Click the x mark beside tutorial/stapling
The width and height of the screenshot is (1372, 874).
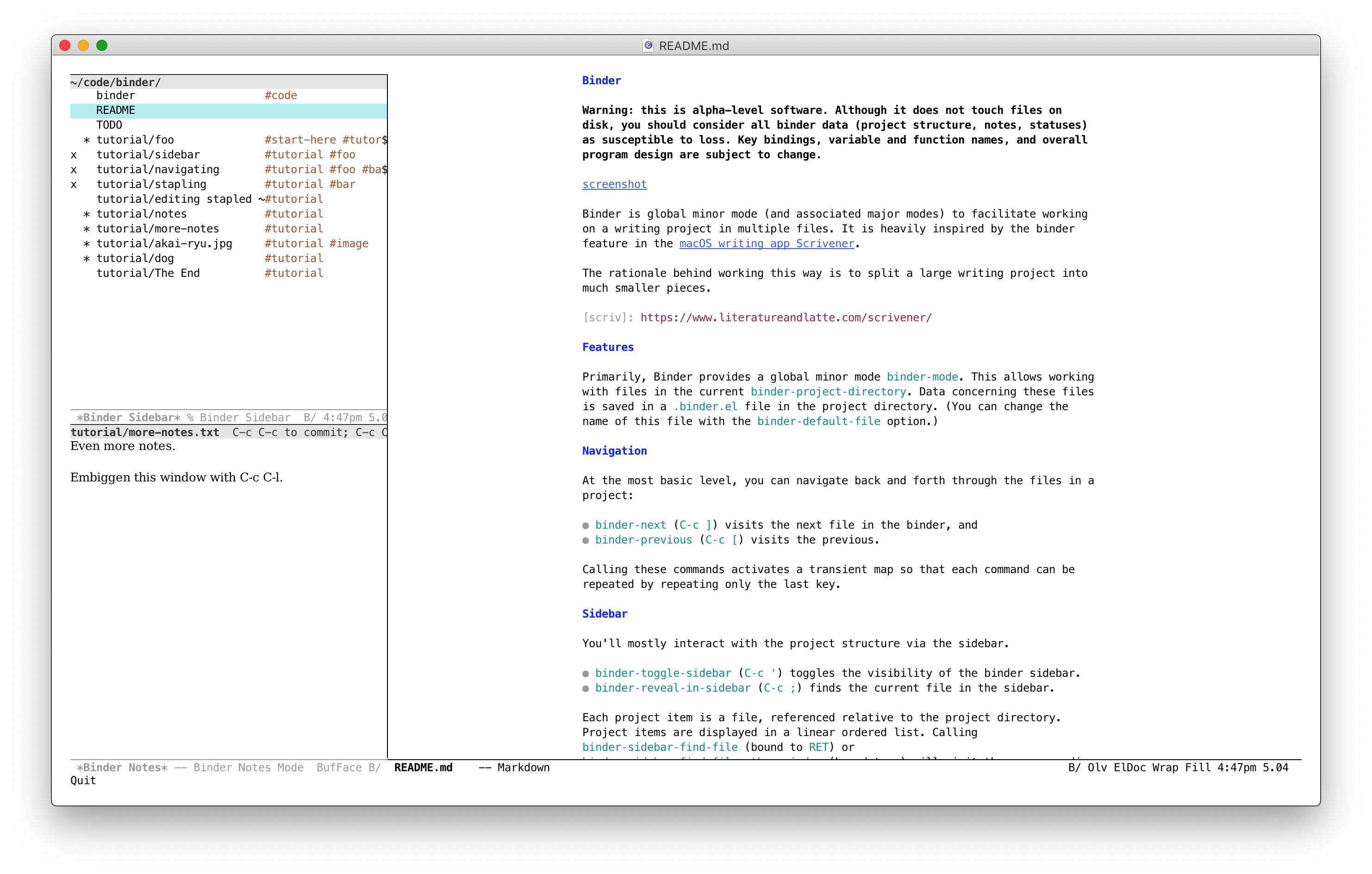74,185
